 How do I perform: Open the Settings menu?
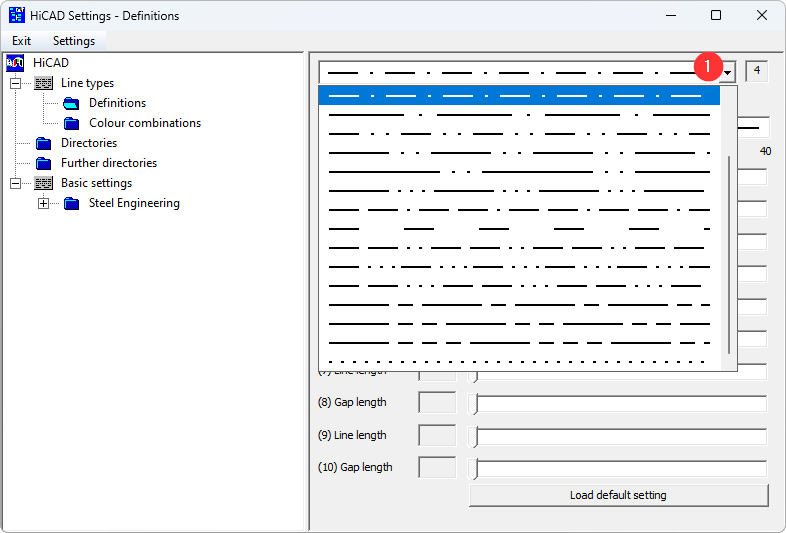click(74, 41)
